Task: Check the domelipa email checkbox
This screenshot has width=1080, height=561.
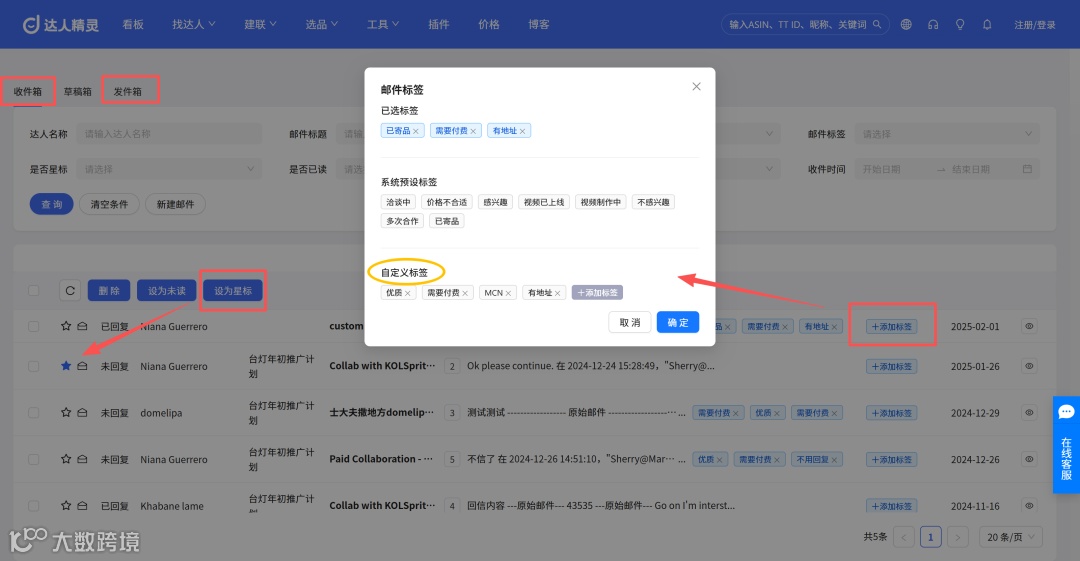Action: point(34,412)
